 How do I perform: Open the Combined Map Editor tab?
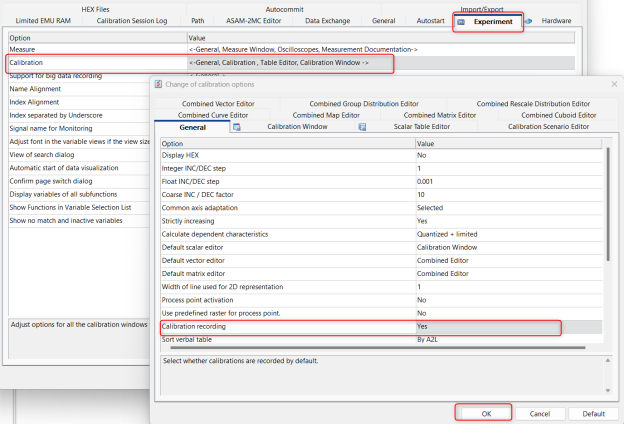click(x=326, y=115)
